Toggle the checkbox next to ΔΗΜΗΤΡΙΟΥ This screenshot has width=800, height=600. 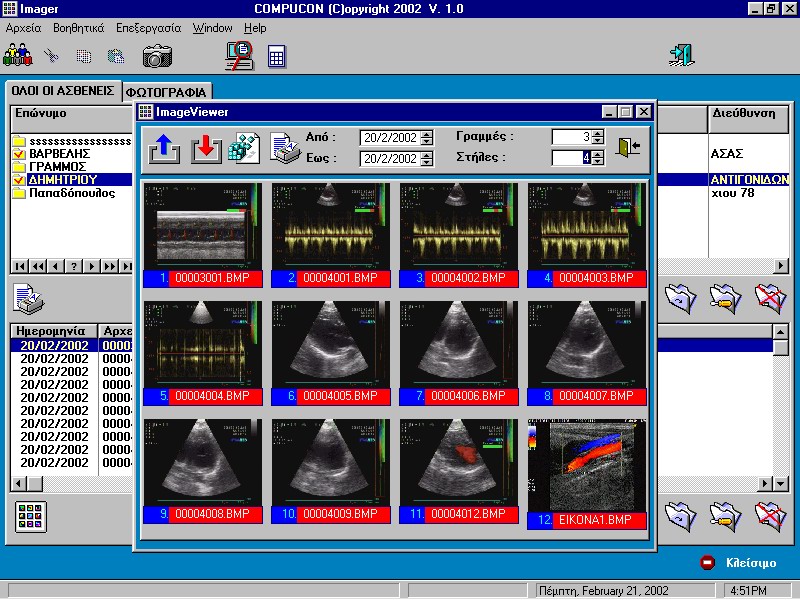pos(19,180)
